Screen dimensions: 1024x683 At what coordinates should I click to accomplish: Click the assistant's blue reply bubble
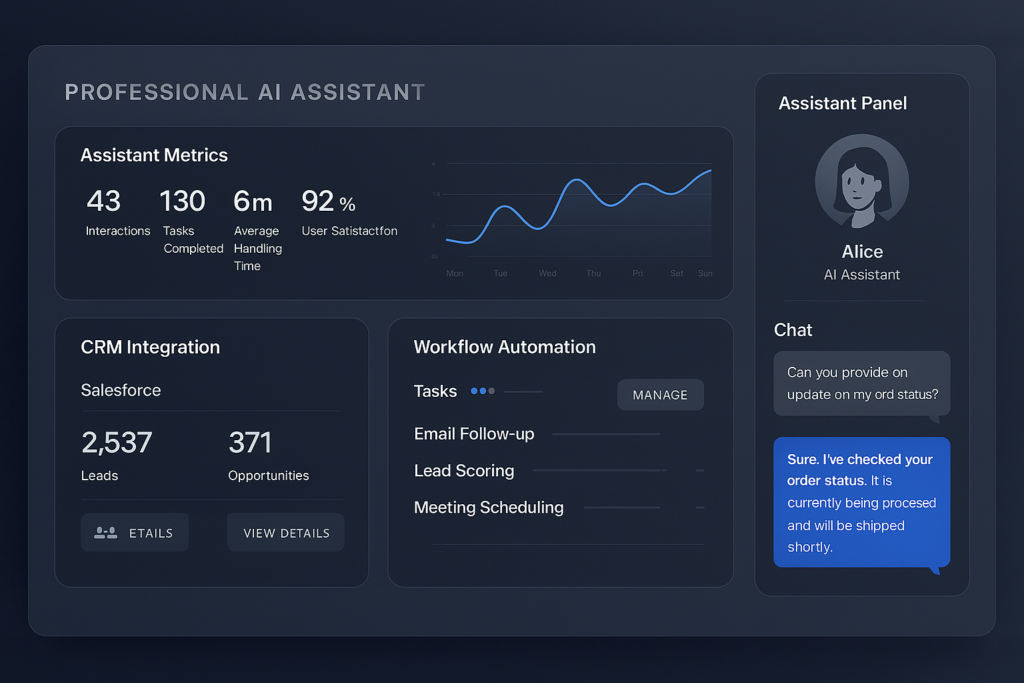(x=861, y=502)
